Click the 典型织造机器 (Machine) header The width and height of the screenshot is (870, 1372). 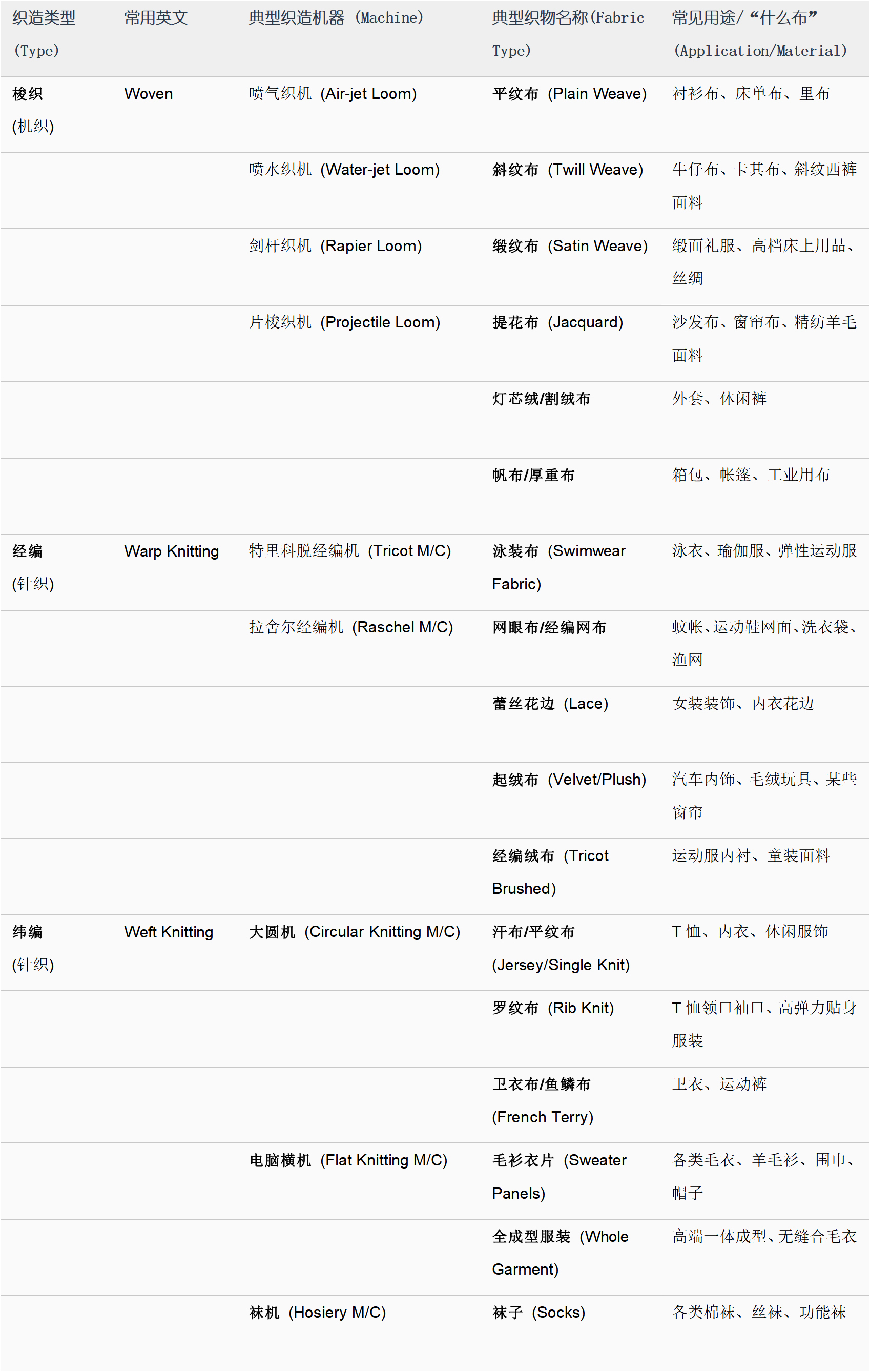pyautogui.click(x=336, y=18)
